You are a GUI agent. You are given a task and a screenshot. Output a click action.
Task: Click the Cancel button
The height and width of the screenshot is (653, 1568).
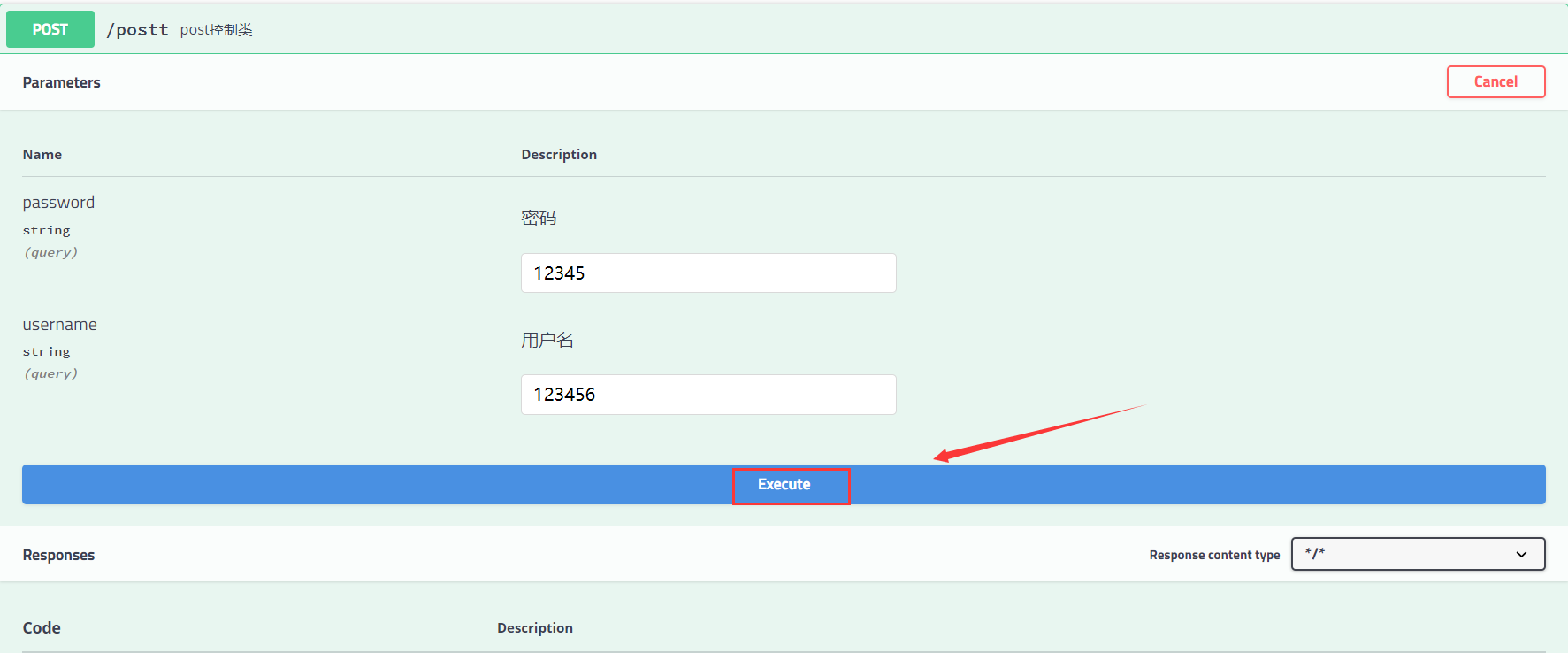coord(1495,81)
